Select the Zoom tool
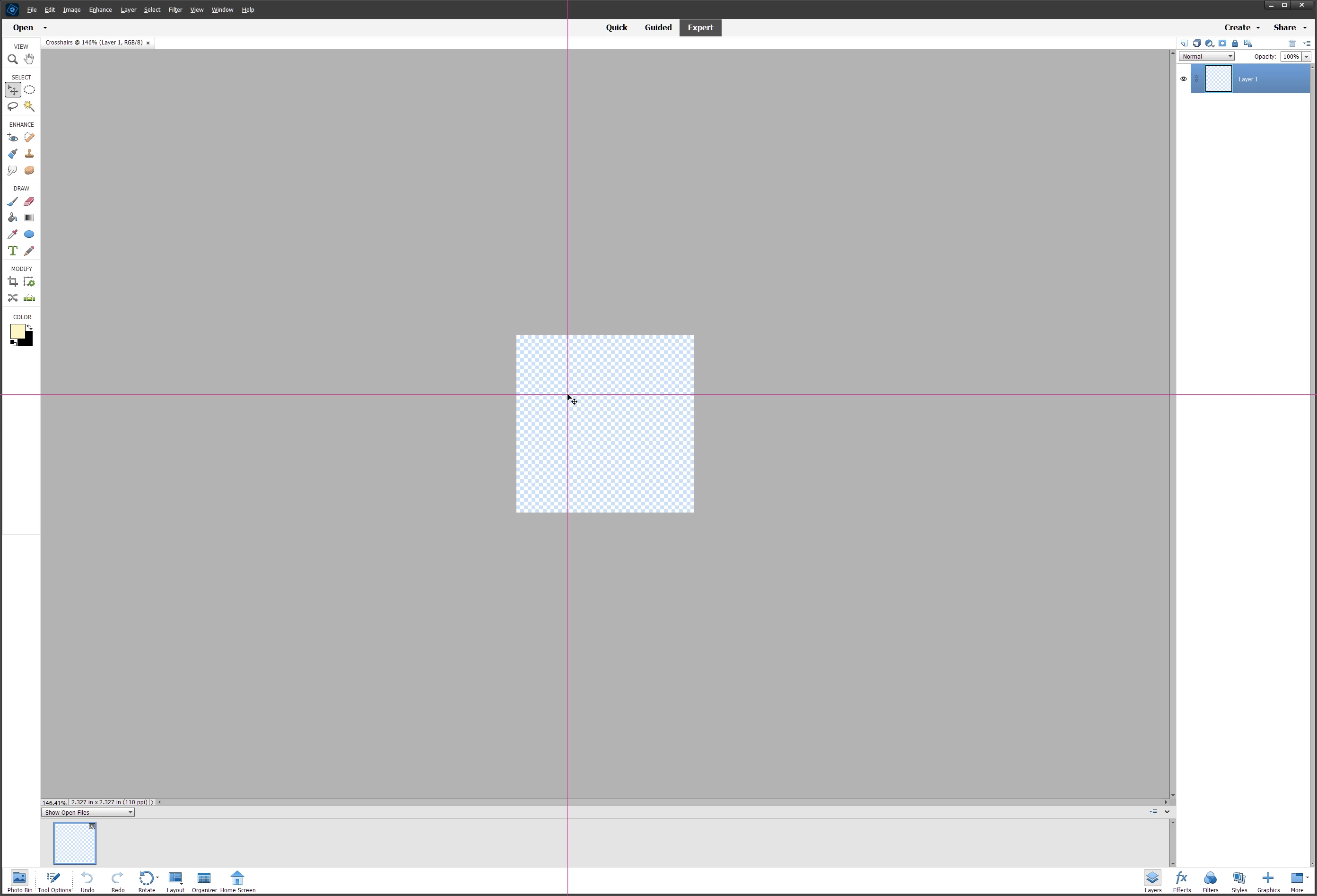1317x896 pixels. click(x=12, y=59)
